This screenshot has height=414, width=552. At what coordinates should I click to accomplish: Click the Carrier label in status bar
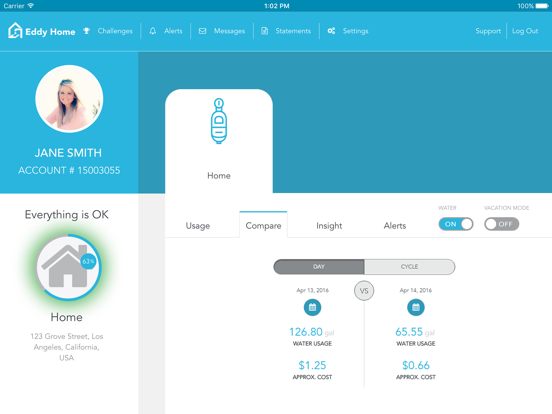pyautogui.click(x=14, y=6)
